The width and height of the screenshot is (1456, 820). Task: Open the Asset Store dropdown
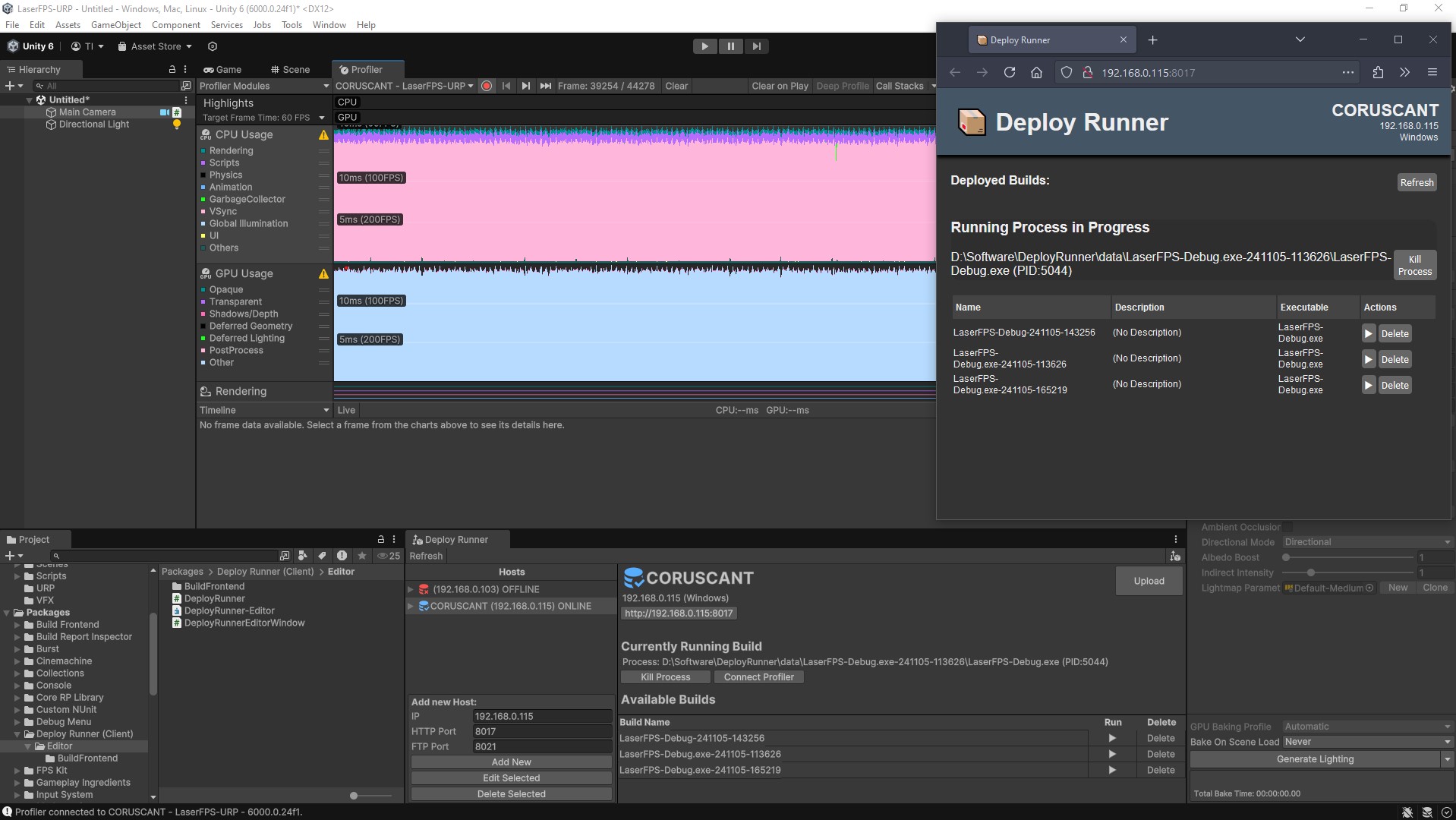[155, 46]
